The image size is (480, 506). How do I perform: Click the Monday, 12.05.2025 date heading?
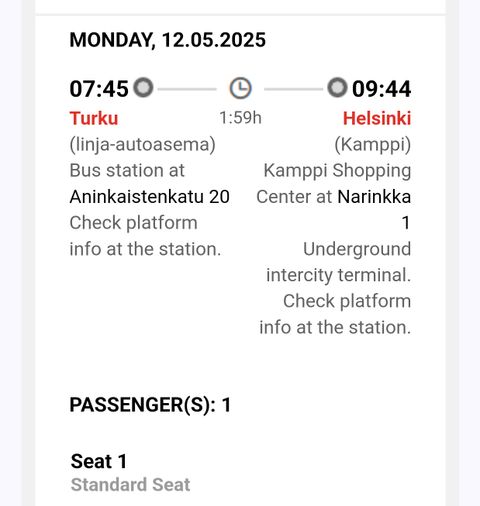pyautogui.click(x=167, y=40)
